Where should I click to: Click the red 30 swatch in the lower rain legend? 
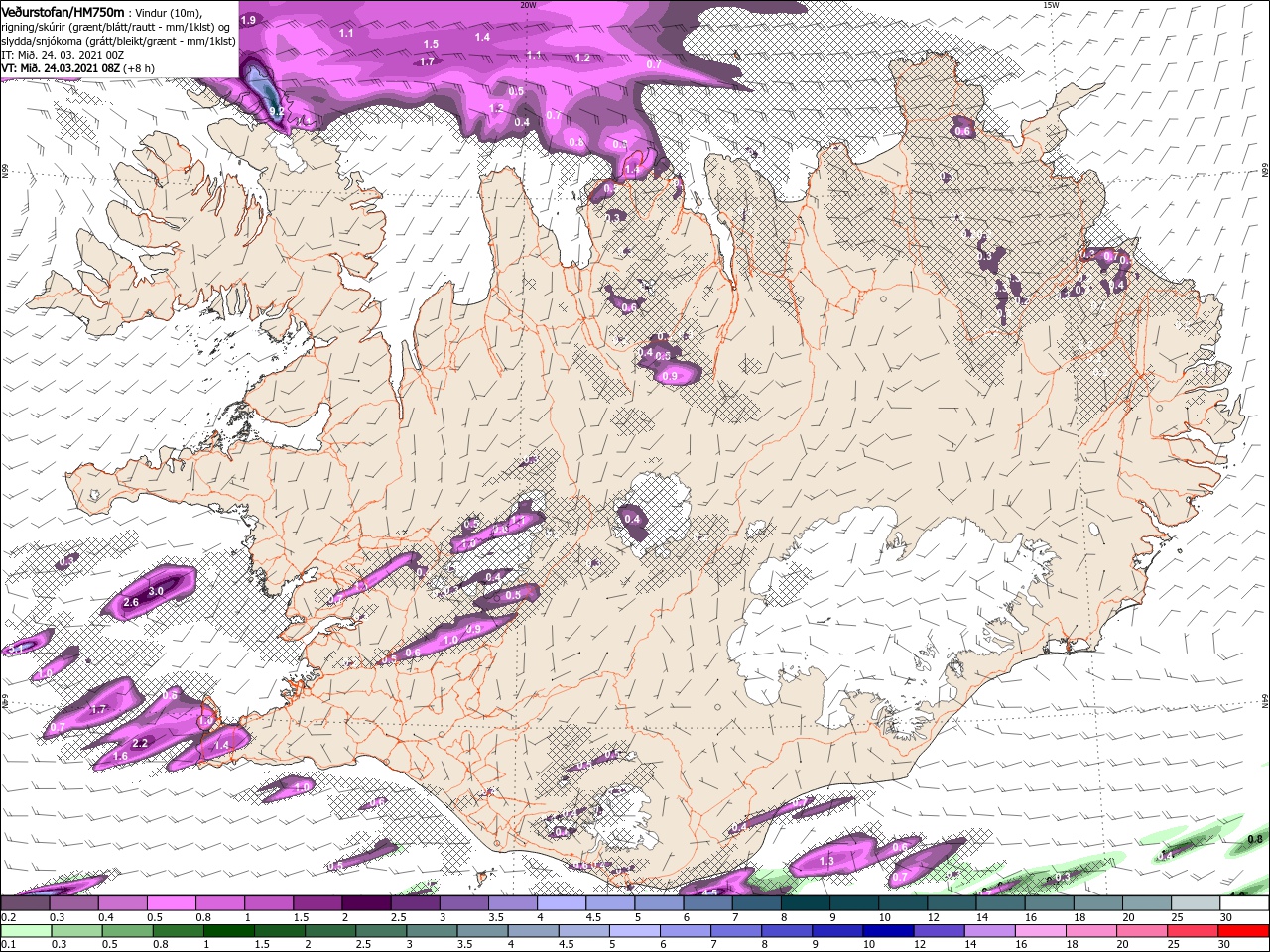point(1244,931)
